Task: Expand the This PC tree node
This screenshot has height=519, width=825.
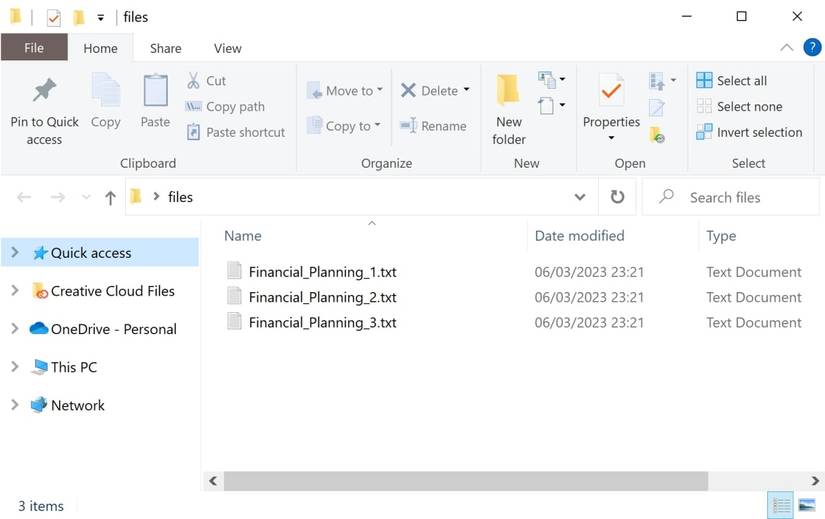Action: pos(15,367)
